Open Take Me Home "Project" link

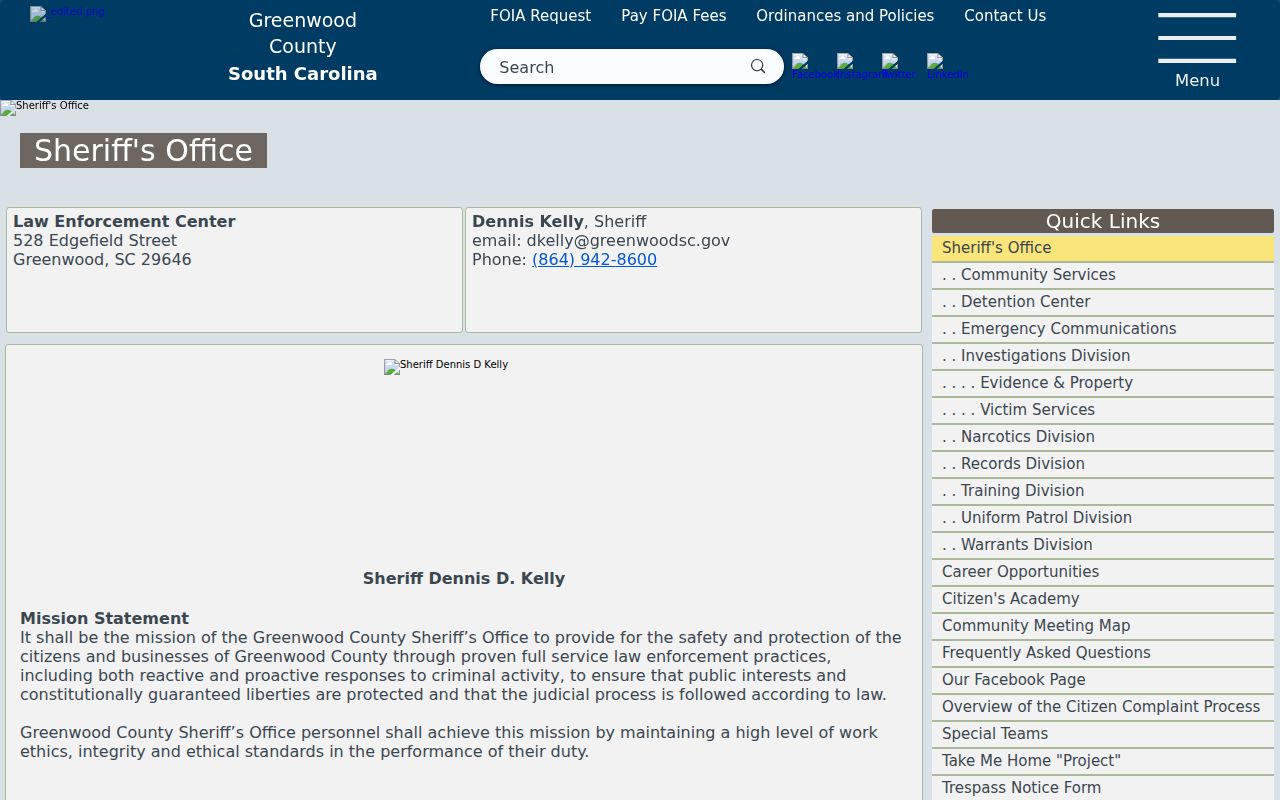(1103, 761)
